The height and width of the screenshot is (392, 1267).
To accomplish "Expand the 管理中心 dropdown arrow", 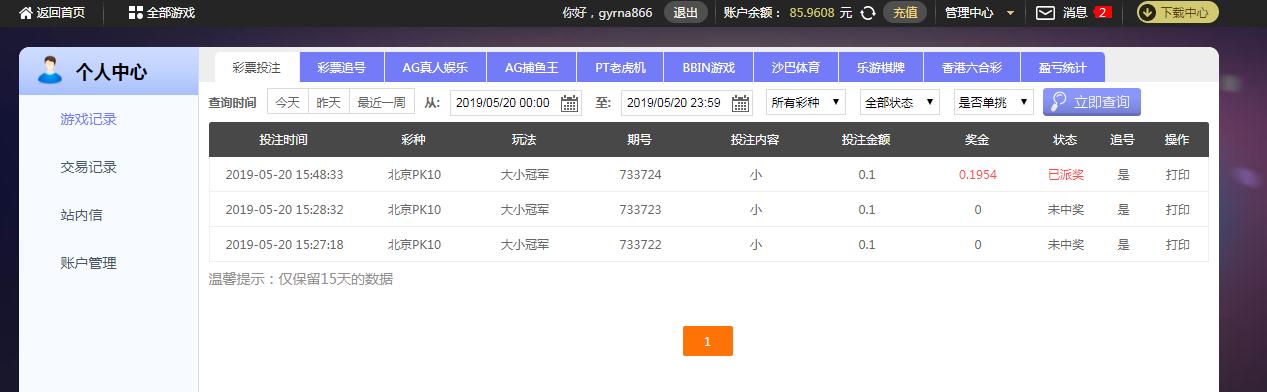I will (x=1010, y=13).
